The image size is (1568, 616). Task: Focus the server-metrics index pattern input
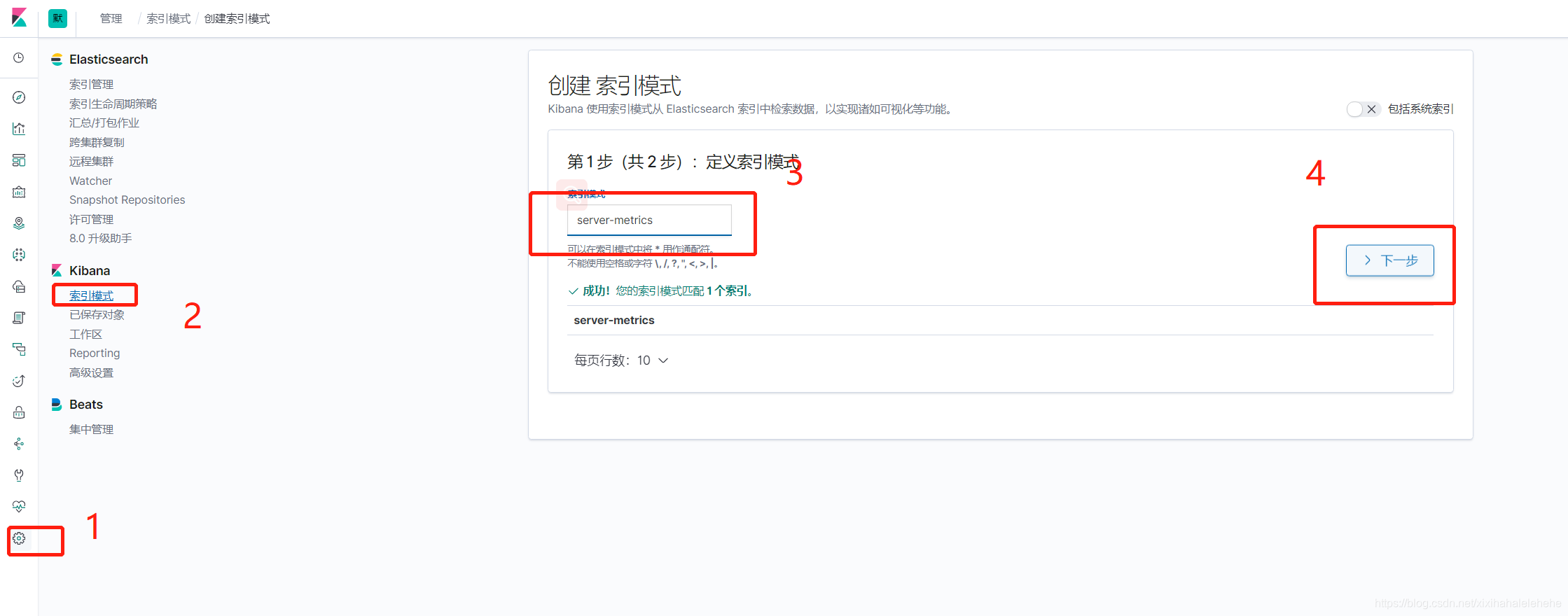[x=649, y=220]
